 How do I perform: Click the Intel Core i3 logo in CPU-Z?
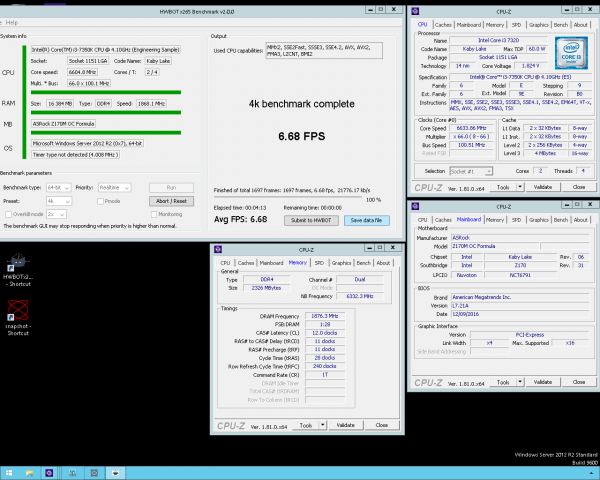tap(571, 53)
